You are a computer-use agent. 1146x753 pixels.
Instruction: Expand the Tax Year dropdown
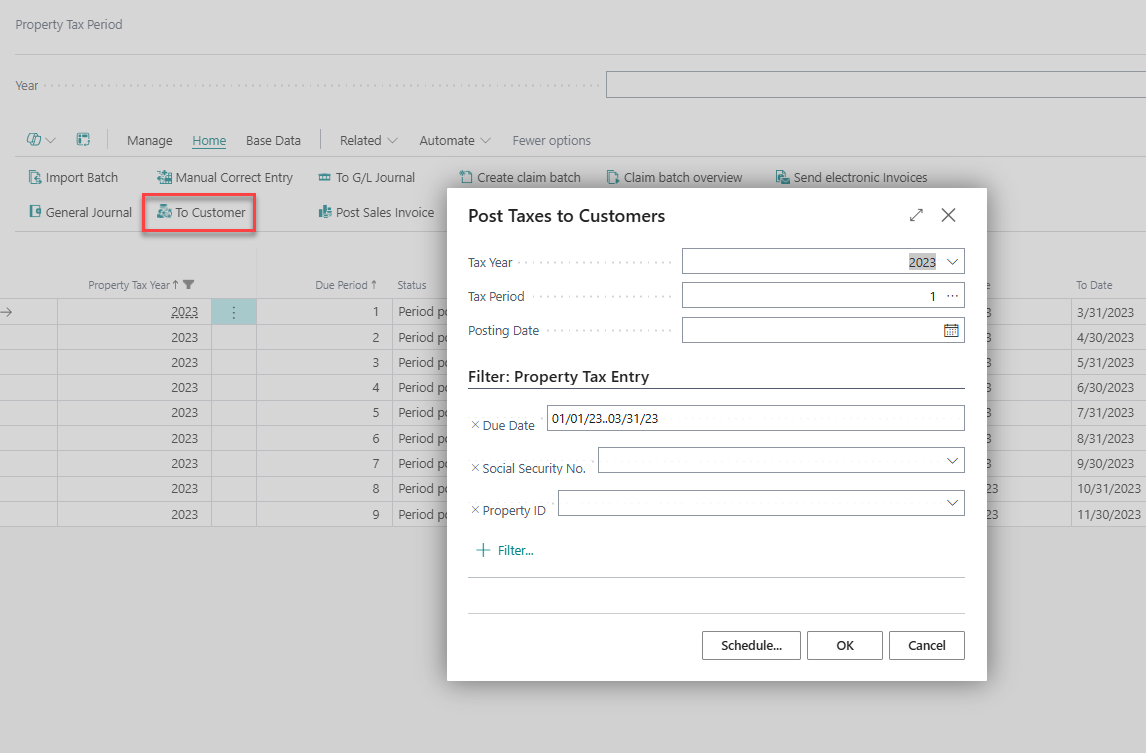[952, 262]
